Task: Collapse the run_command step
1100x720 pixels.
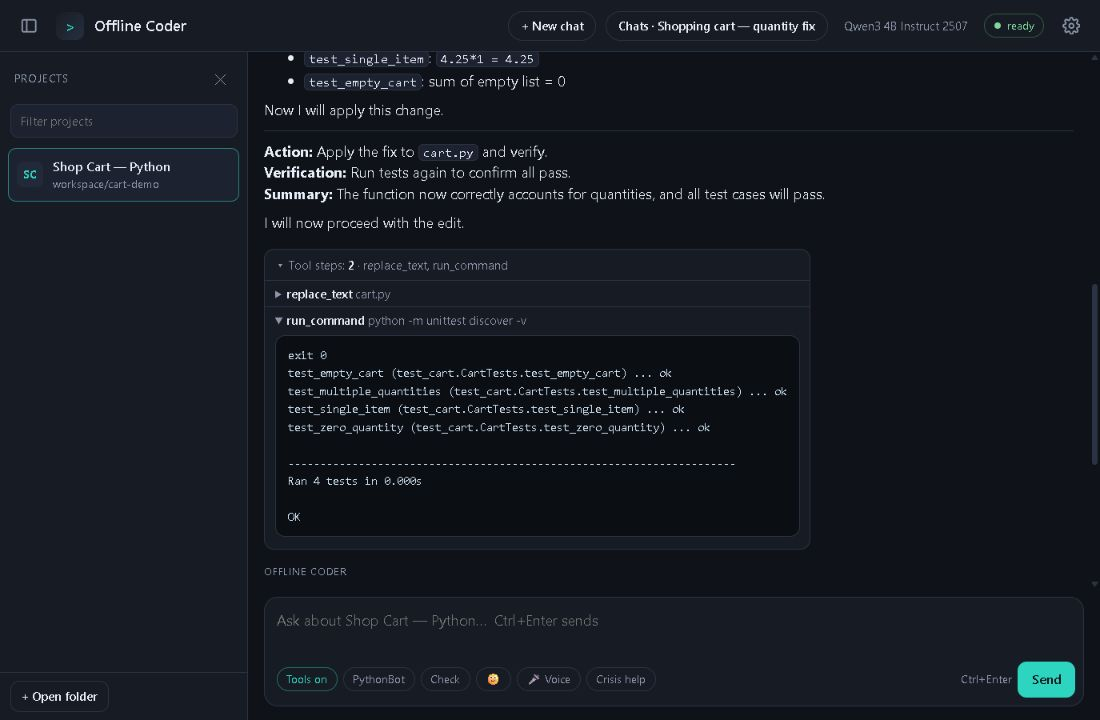Action: 537,321
